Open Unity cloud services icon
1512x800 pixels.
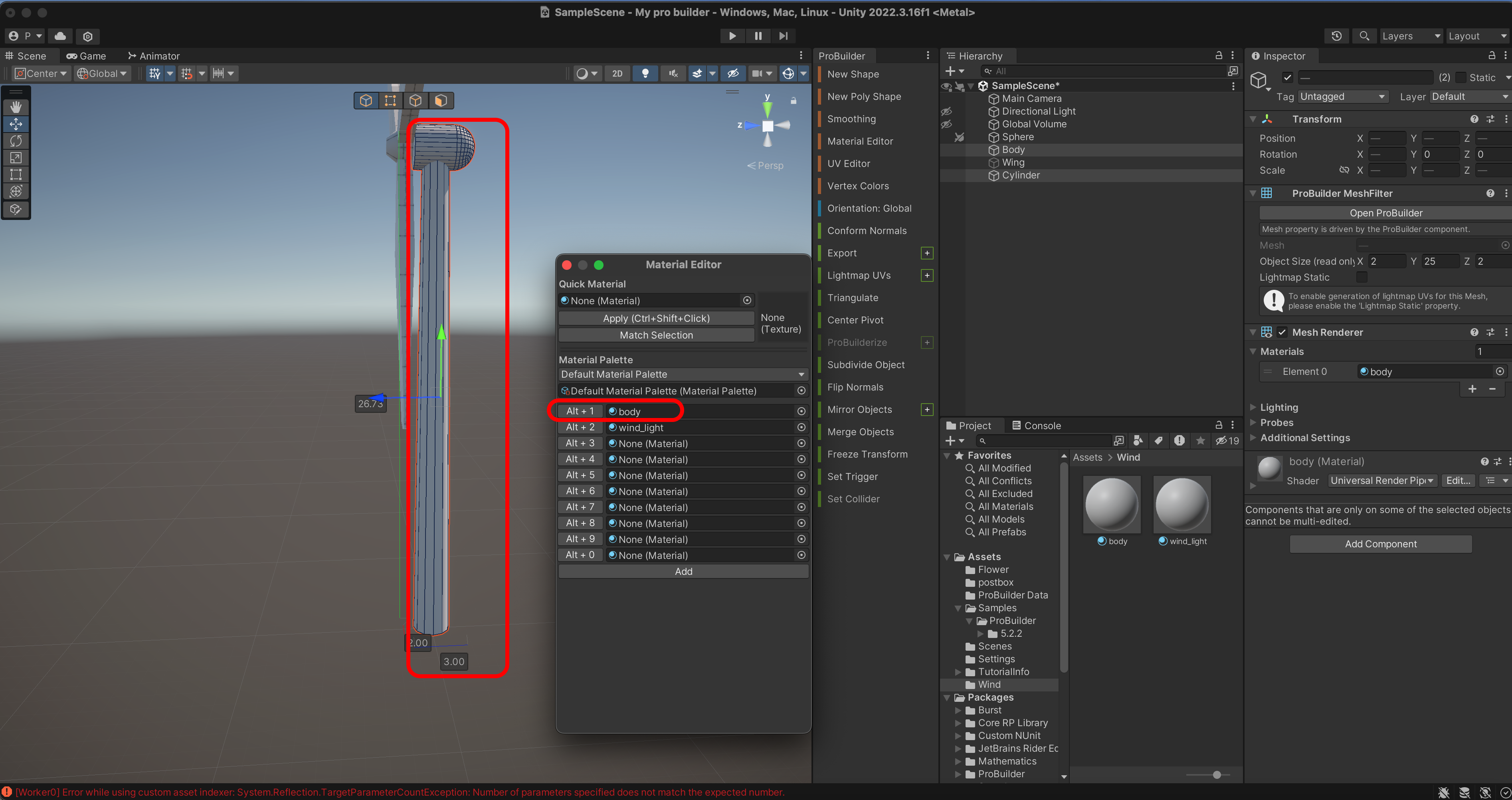click(60, 36)
